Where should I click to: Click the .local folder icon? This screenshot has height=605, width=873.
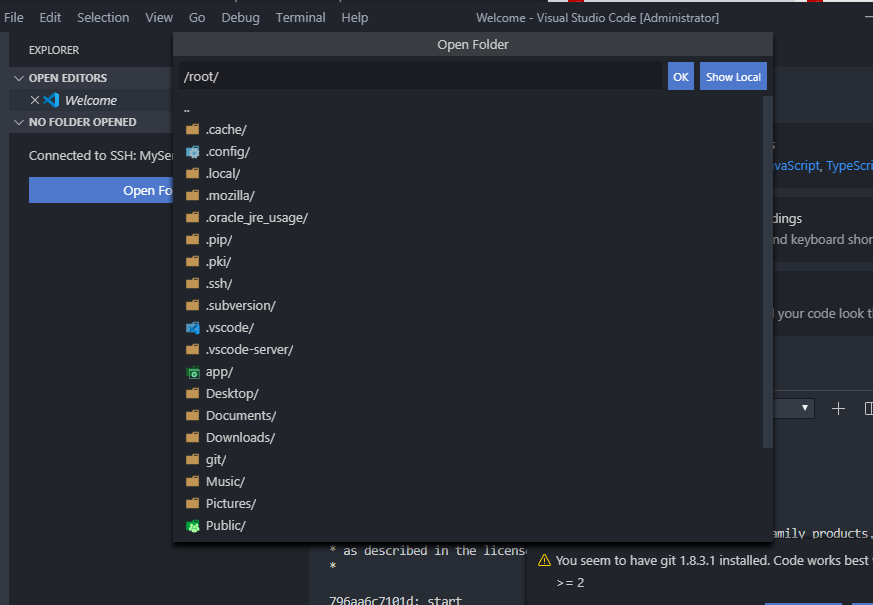(193, 174)
